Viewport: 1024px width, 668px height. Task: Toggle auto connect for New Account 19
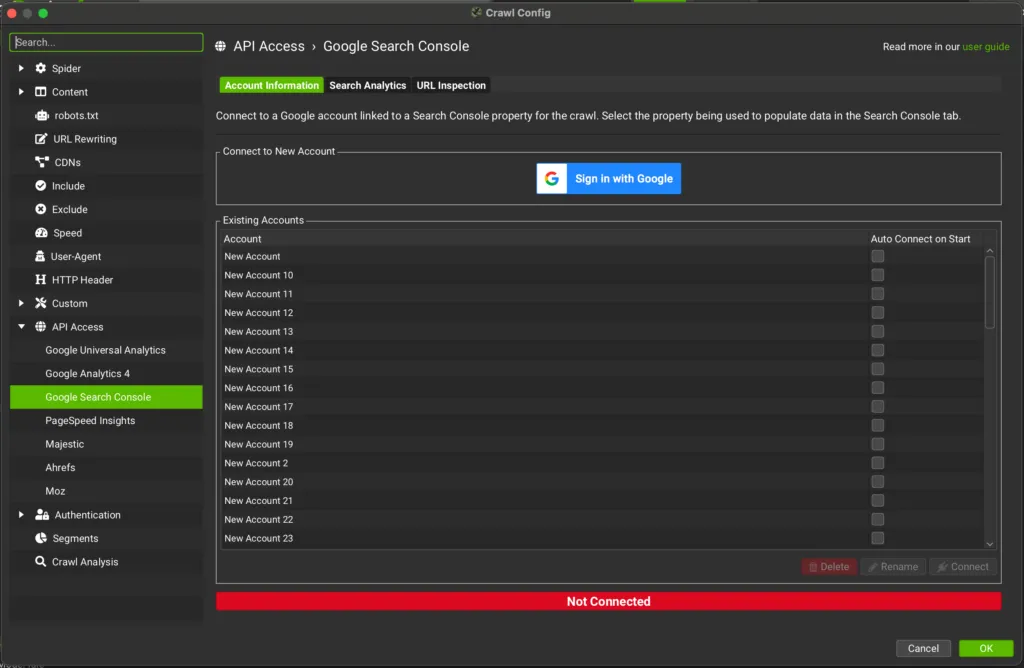[878, 444]
